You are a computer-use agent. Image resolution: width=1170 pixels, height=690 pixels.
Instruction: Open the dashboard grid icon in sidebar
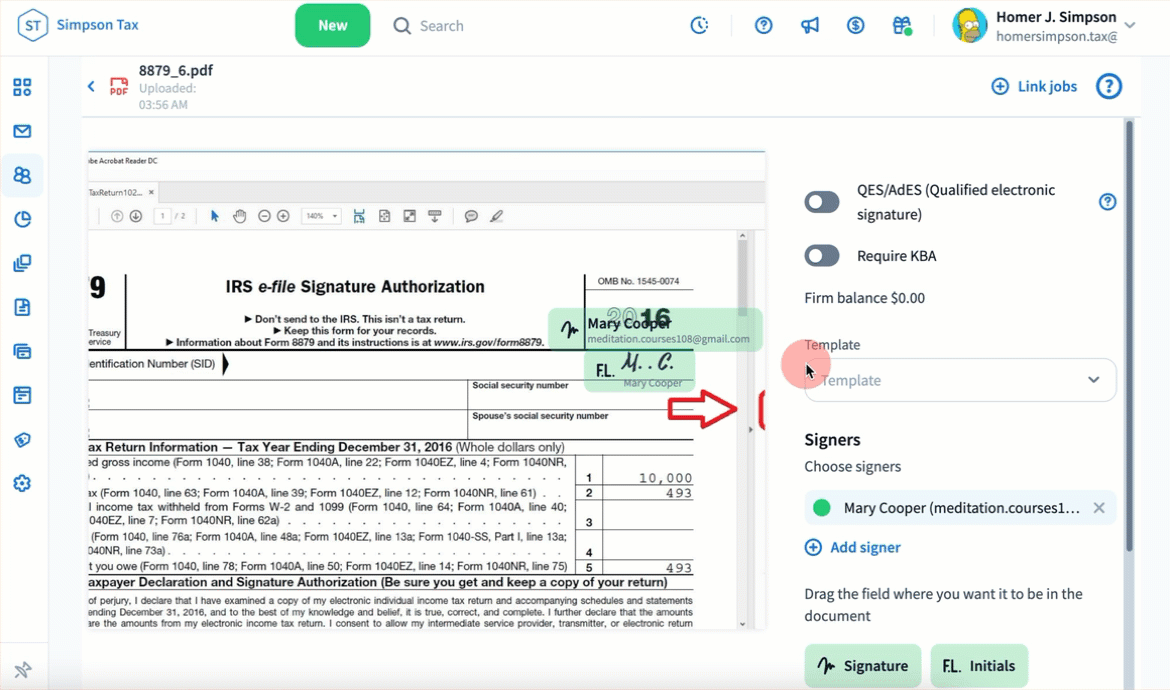point(22,87)
